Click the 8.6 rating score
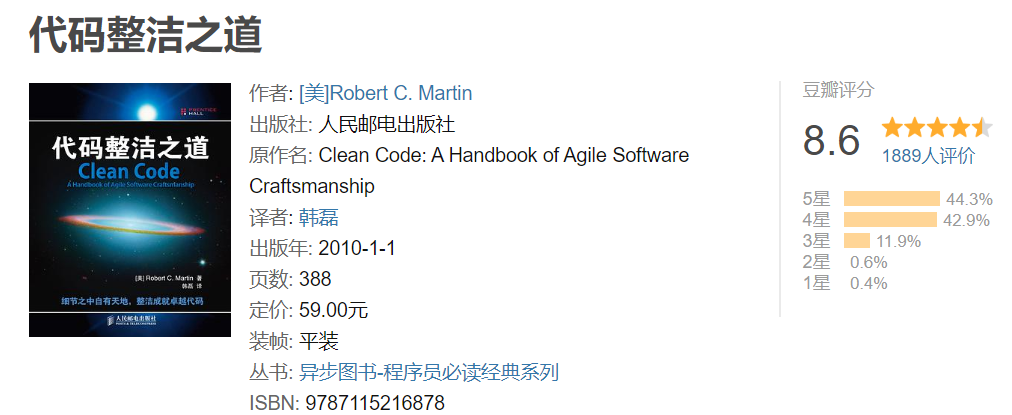Viewport: 1012px width, 415px height. pos(831,140)
